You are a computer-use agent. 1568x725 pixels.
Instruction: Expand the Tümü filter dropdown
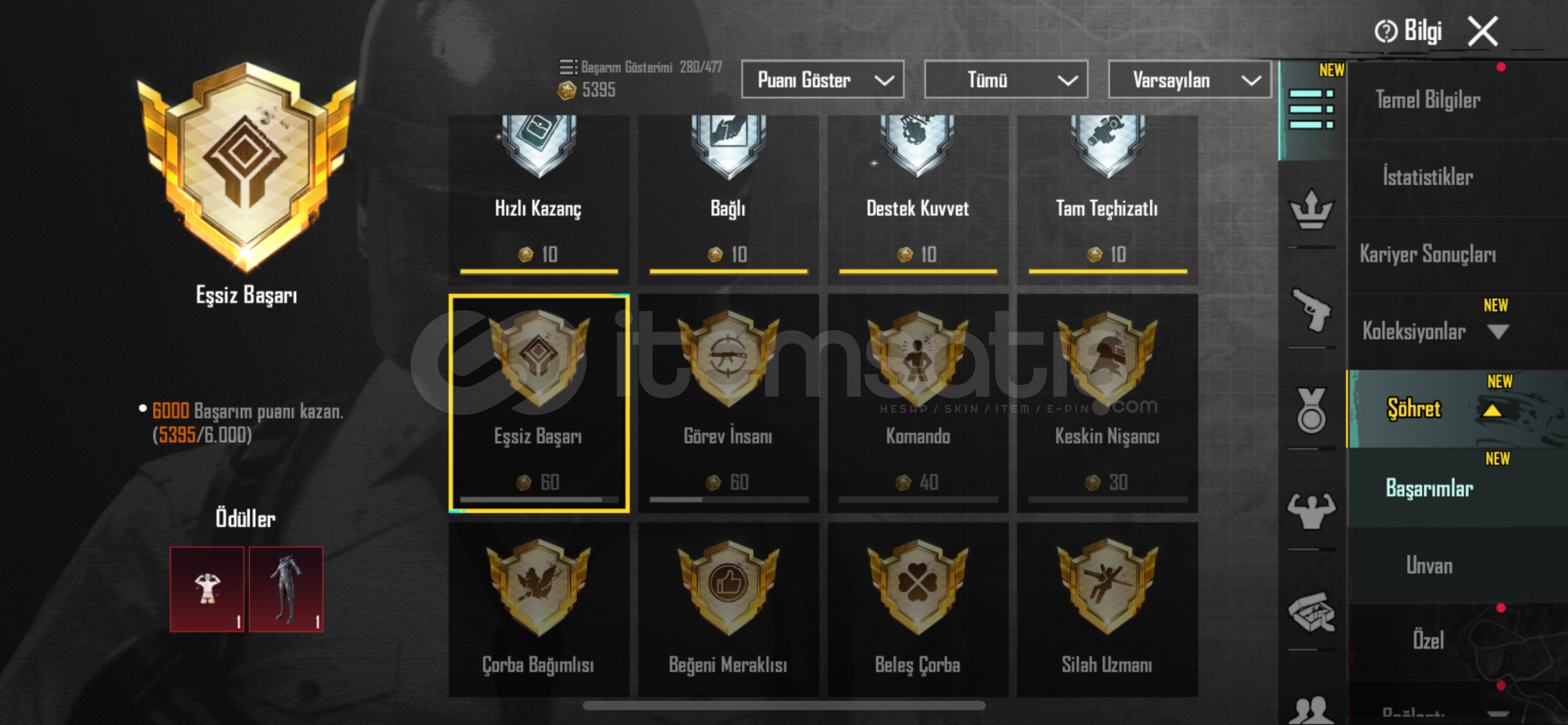point(1006,80)
